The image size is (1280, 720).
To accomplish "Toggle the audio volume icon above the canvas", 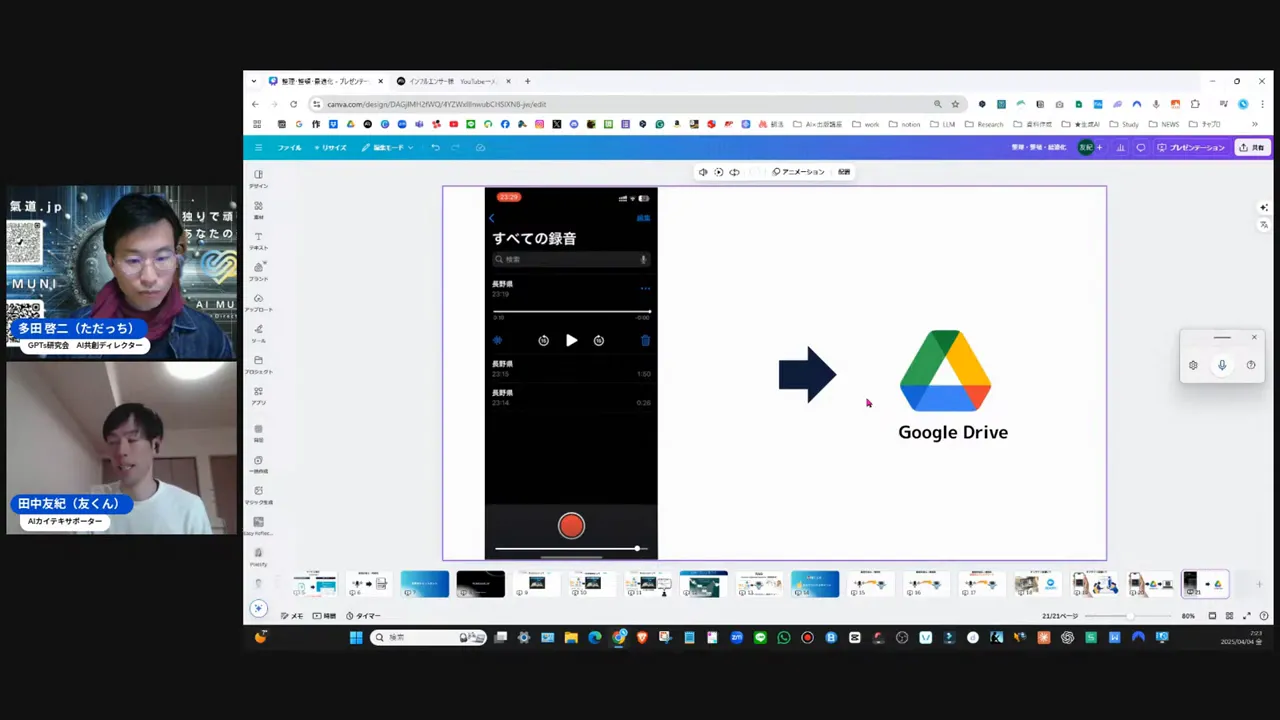I will coord(703,171).
